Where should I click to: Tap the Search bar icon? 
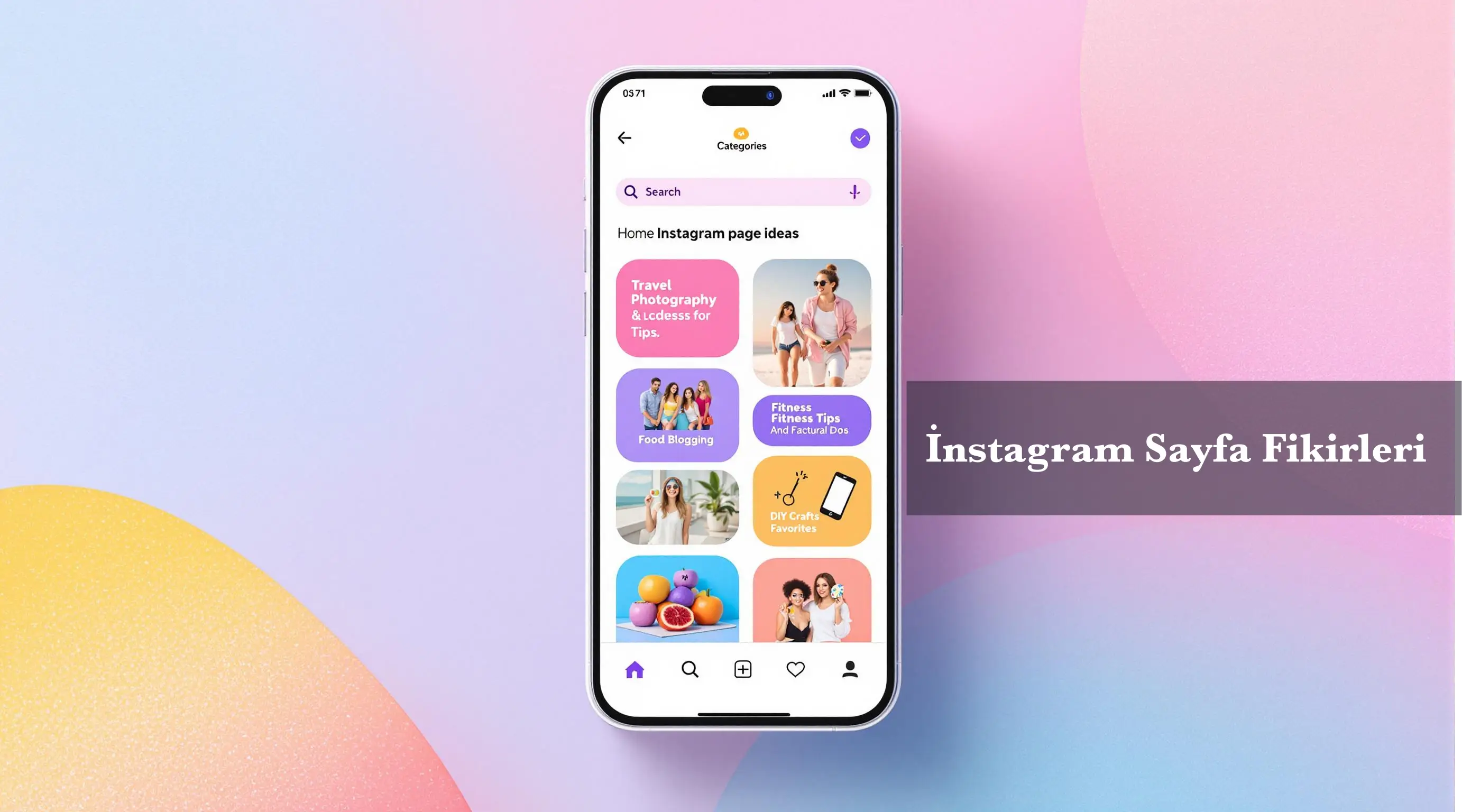tap(631, 191)
